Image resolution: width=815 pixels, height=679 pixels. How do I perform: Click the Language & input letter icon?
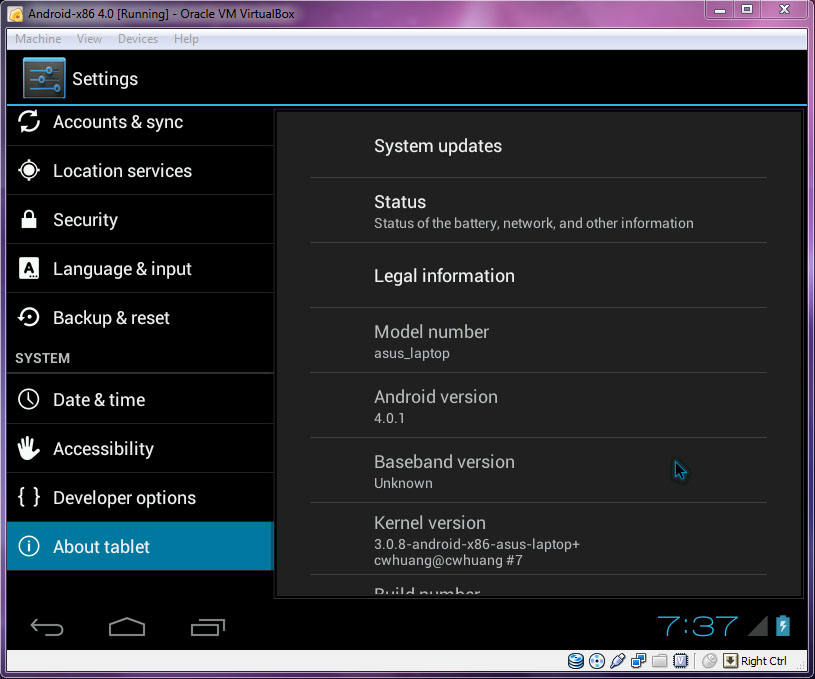pos(29,268)
